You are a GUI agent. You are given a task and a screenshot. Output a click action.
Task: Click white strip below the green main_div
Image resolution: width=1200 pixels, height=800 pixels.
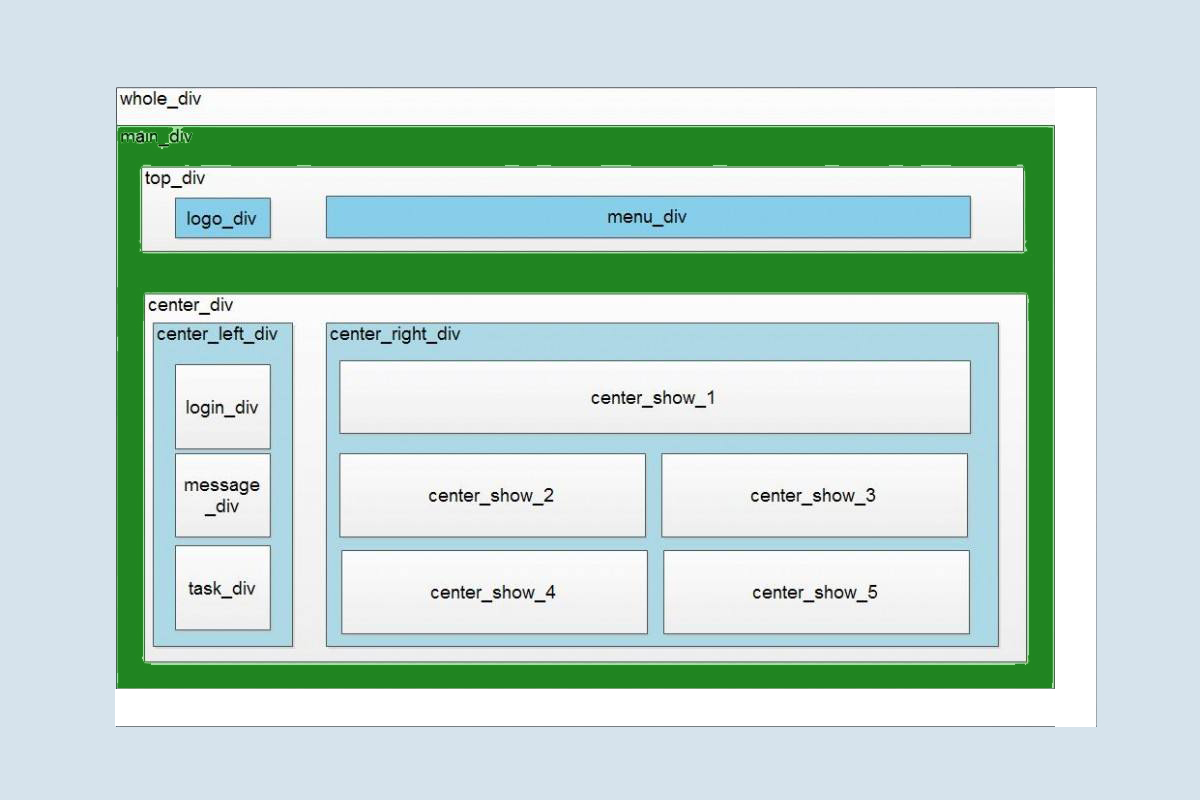(x=585, y=707)
